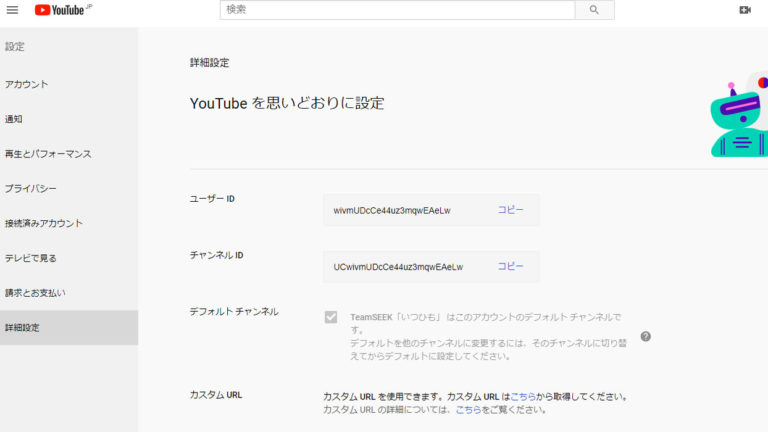Click the 検索 search input field
Image resolution: width=768 pixels, height=432 pixels.
point(397,10)
